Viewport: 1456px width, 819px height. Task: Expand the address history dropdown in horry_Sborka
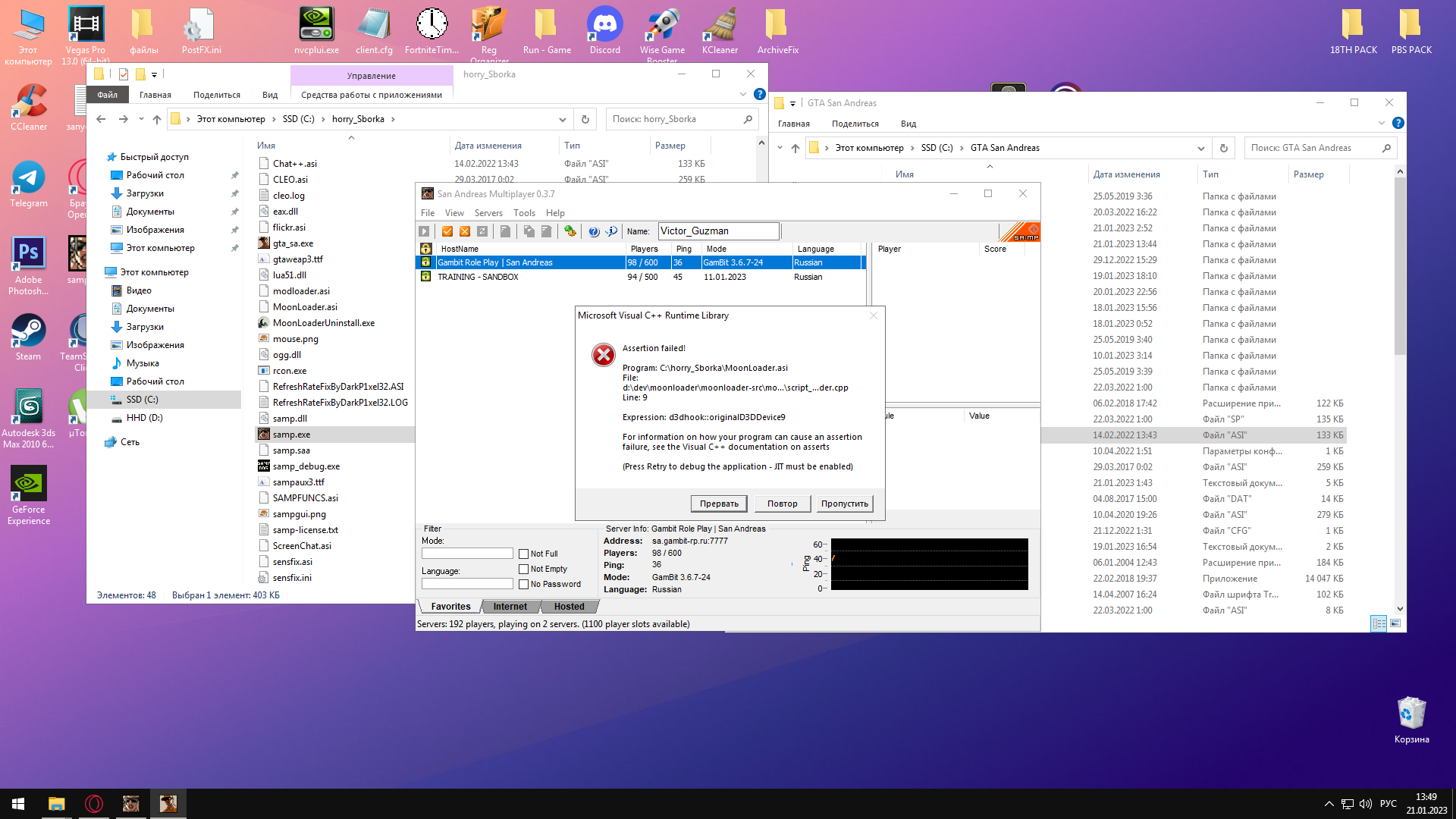pyautogui.click(x=562, y=119)
